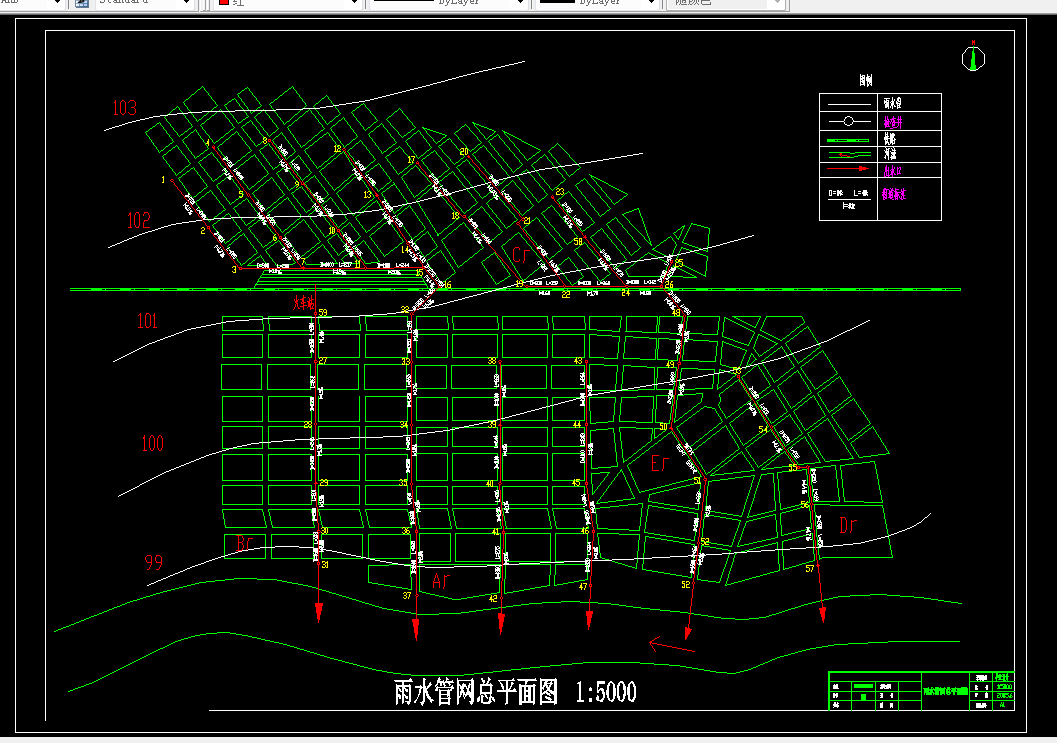Select the drainage zone label Cr
This screenshot has width=1057, height=743.
(x=520, y=255)
